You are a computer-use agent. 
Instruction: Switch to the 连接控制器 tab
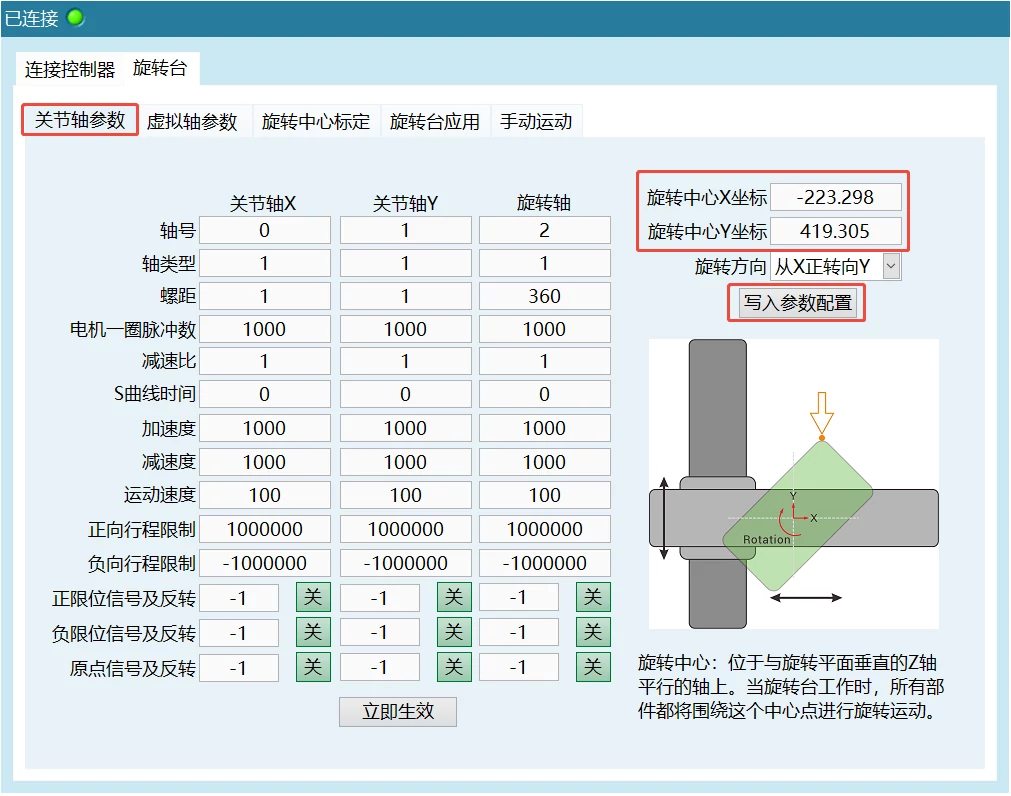[70, 69]
